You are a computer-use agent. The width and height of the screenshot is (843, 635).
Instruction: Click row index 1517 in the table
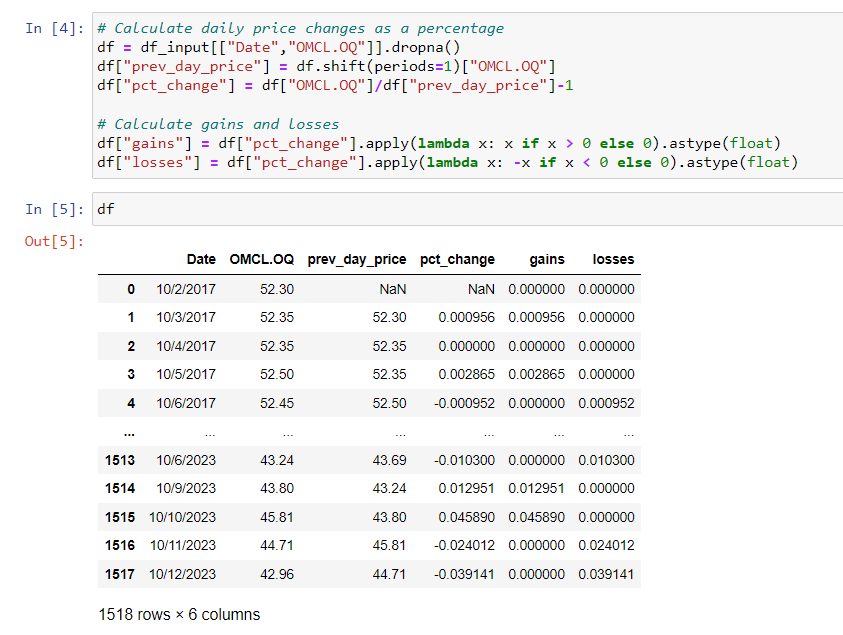tap(119, 574)
